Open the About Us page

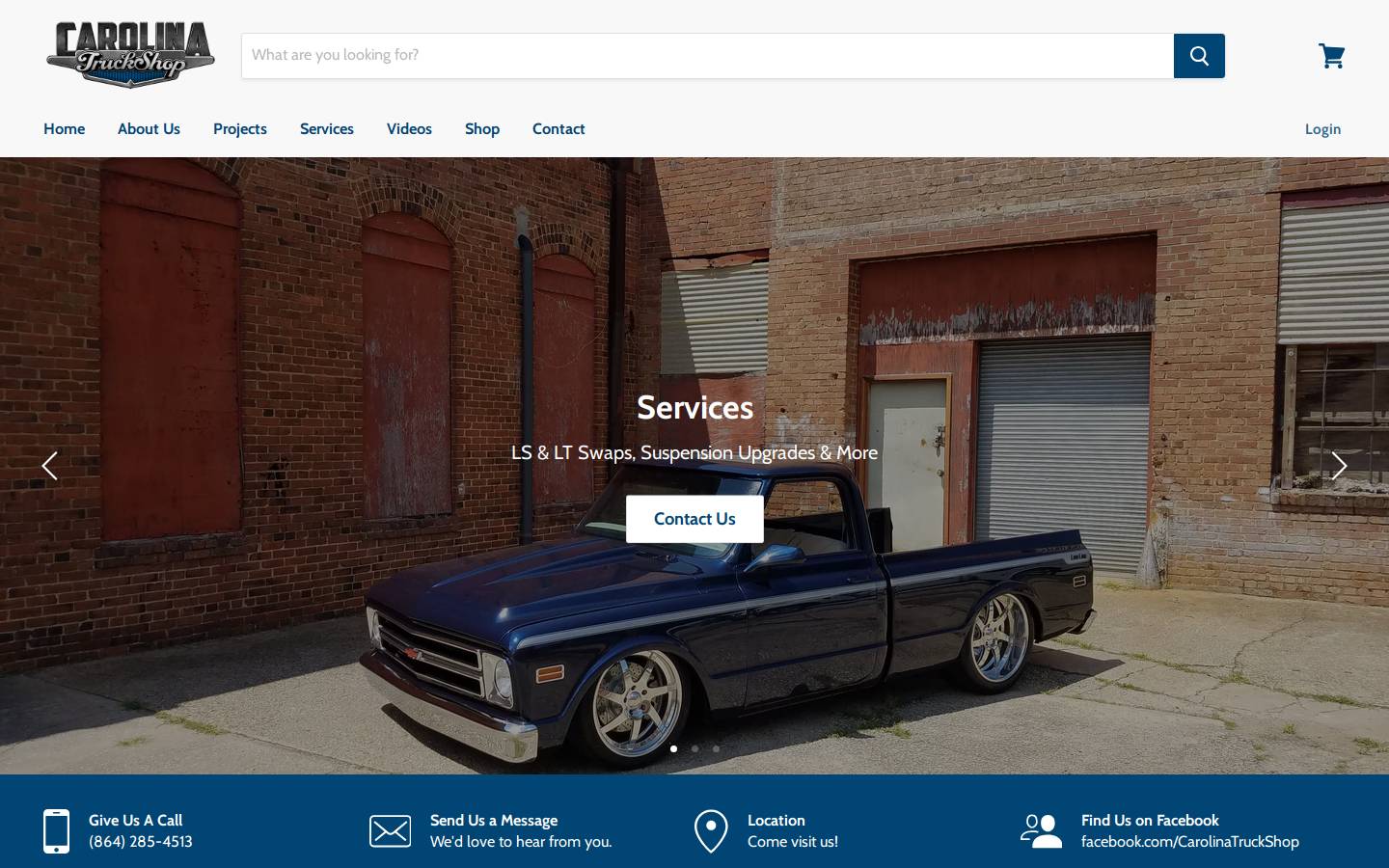pos(149,129)
